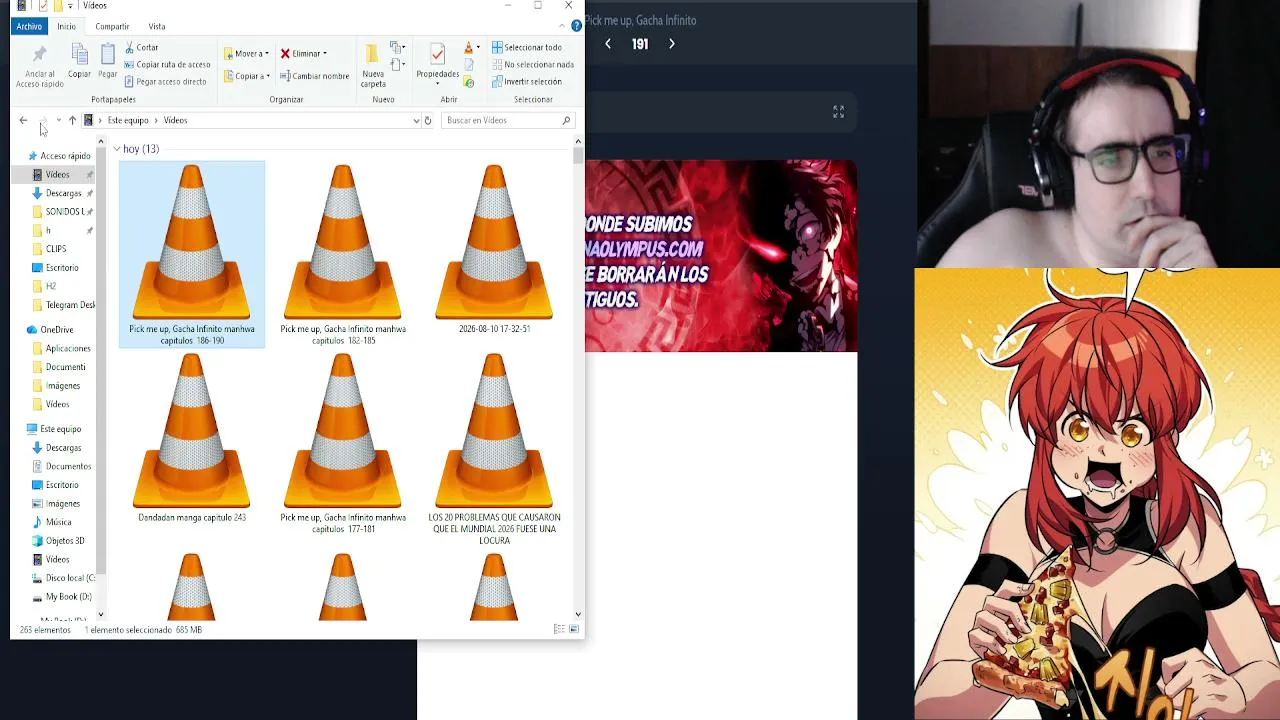Refresh the Vídeos folder view
This screenshot has width=1280, height=720.
pos(428,120)
